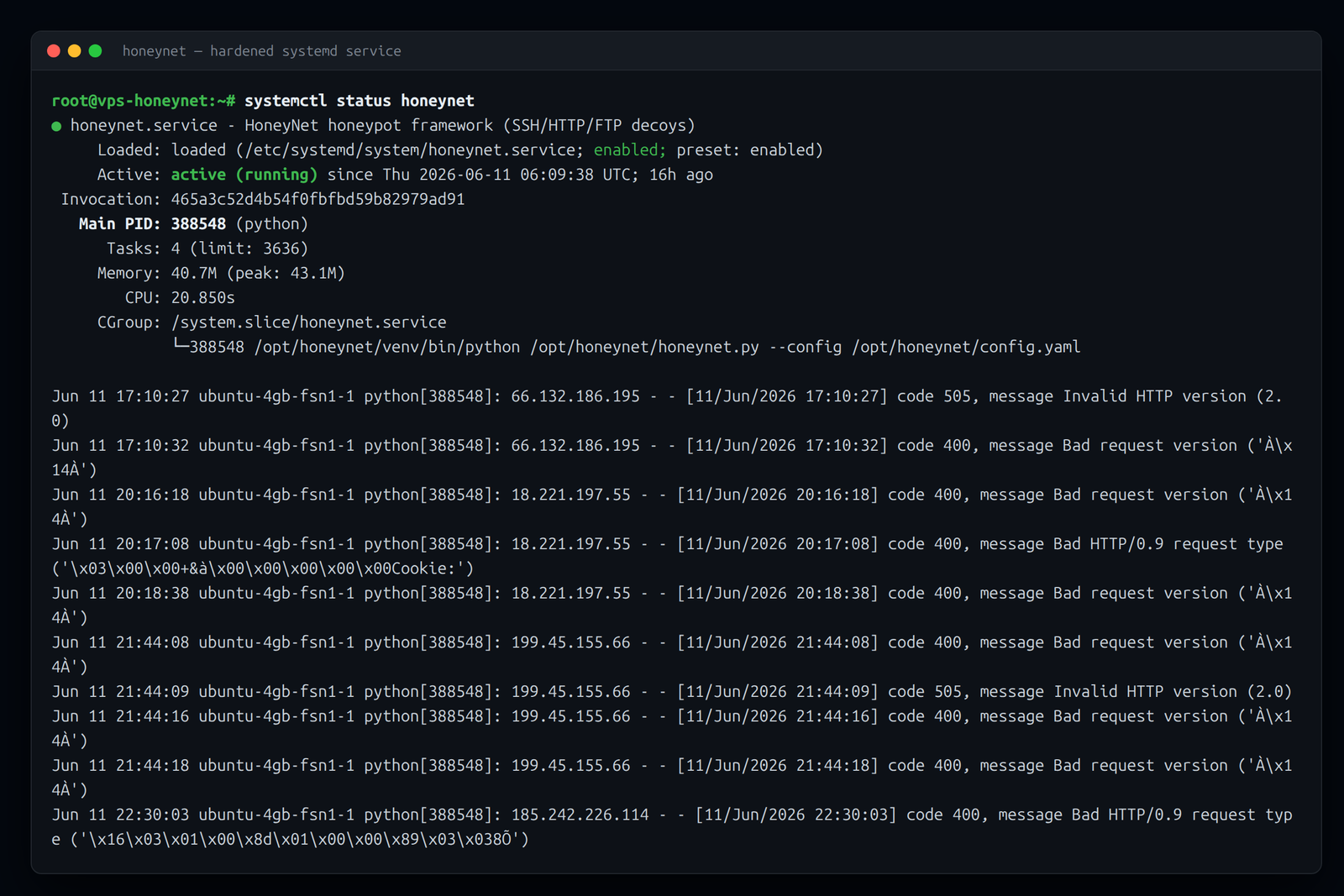Click the Memory value '40.7M (peak: 43.1M)'
This screenshot has height=896, width=1344.
tap(259, 273)
